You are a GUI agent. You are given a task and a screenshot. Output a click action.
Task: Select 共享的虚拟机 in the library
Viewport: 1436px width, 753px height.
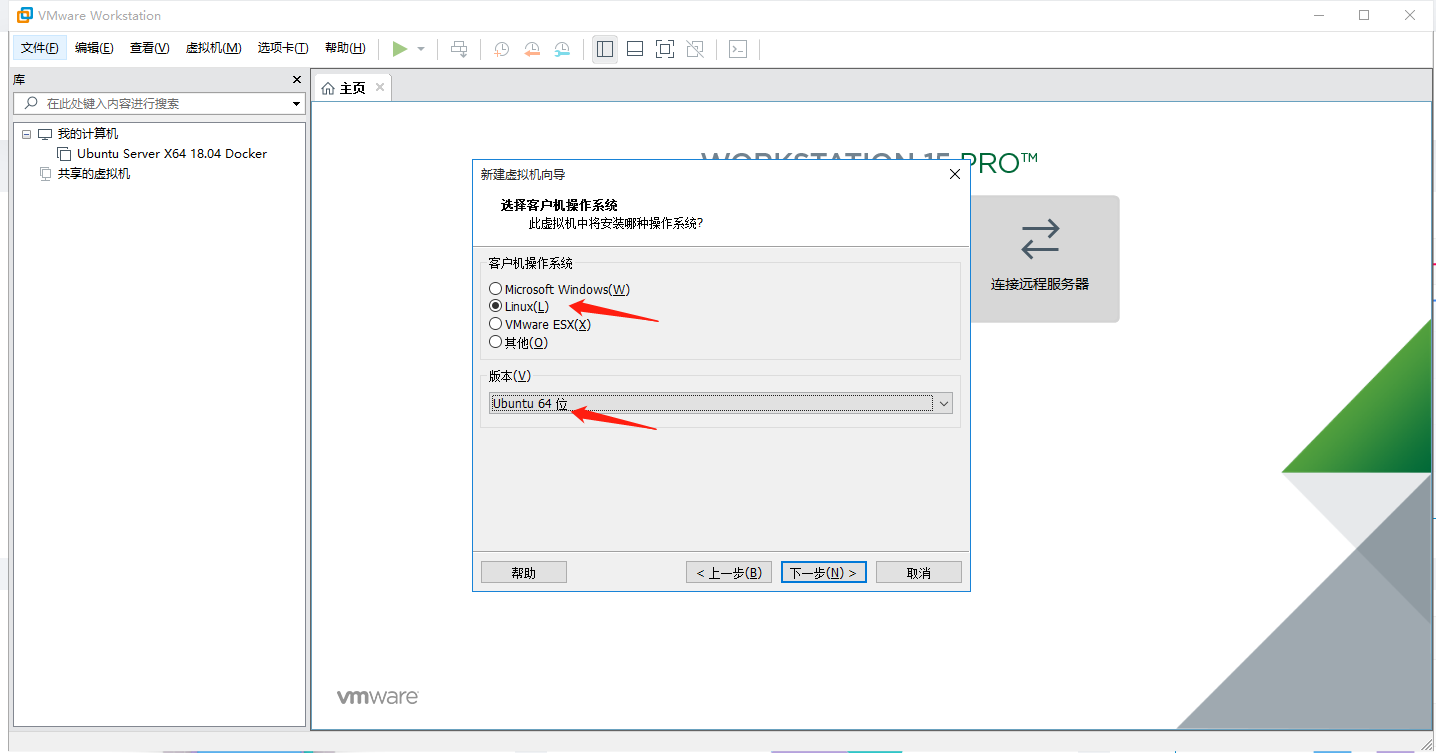(x=94, y=174)
